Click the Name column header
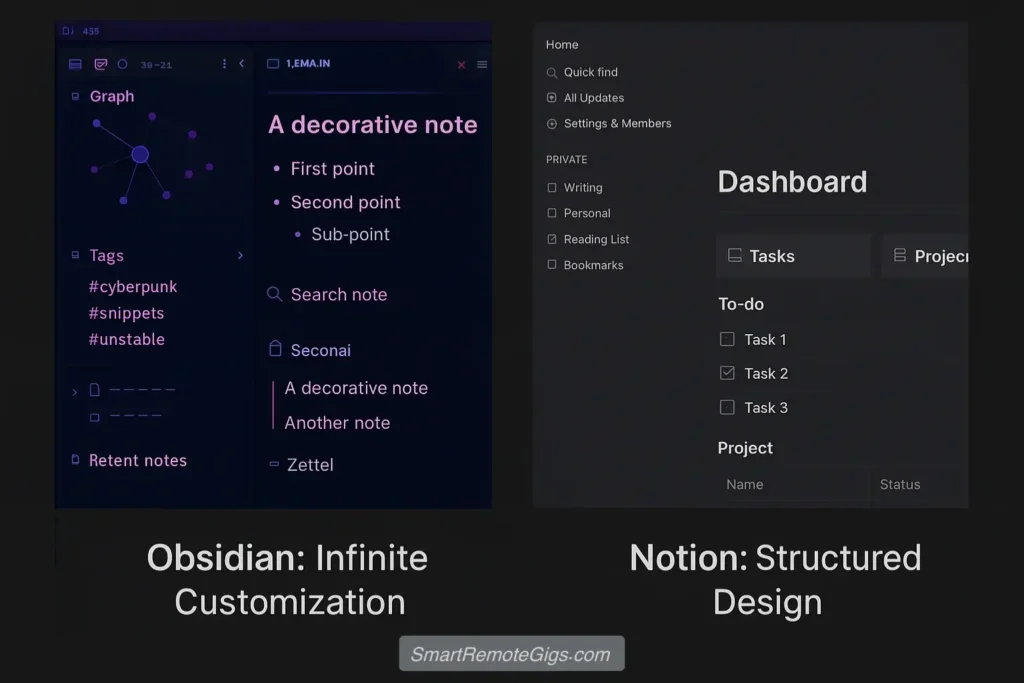This screenshot has width=1024, height=683. click(744, 484)
